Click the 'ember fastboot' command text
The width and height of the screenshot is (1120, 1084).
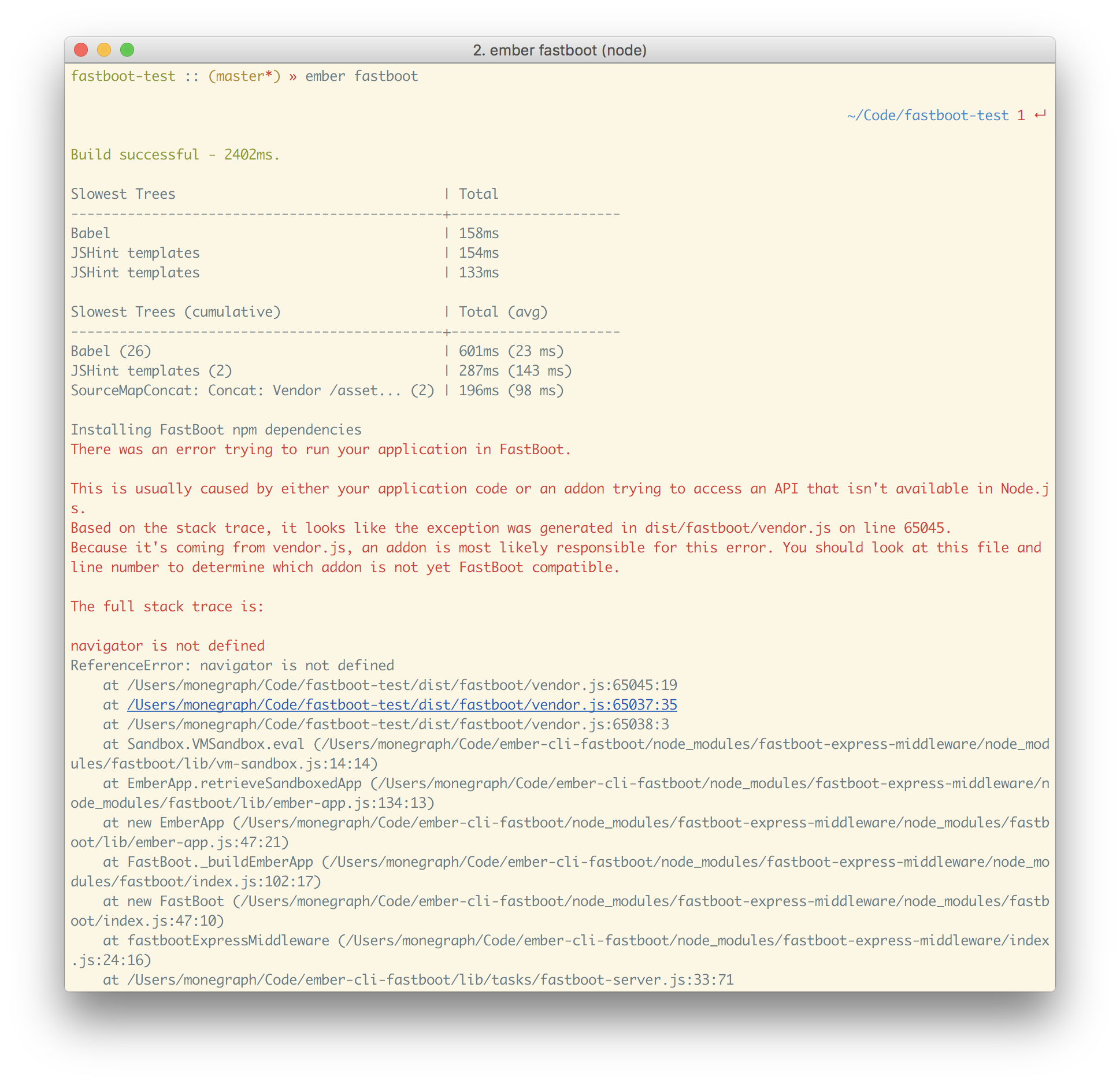tap(362, 76)
